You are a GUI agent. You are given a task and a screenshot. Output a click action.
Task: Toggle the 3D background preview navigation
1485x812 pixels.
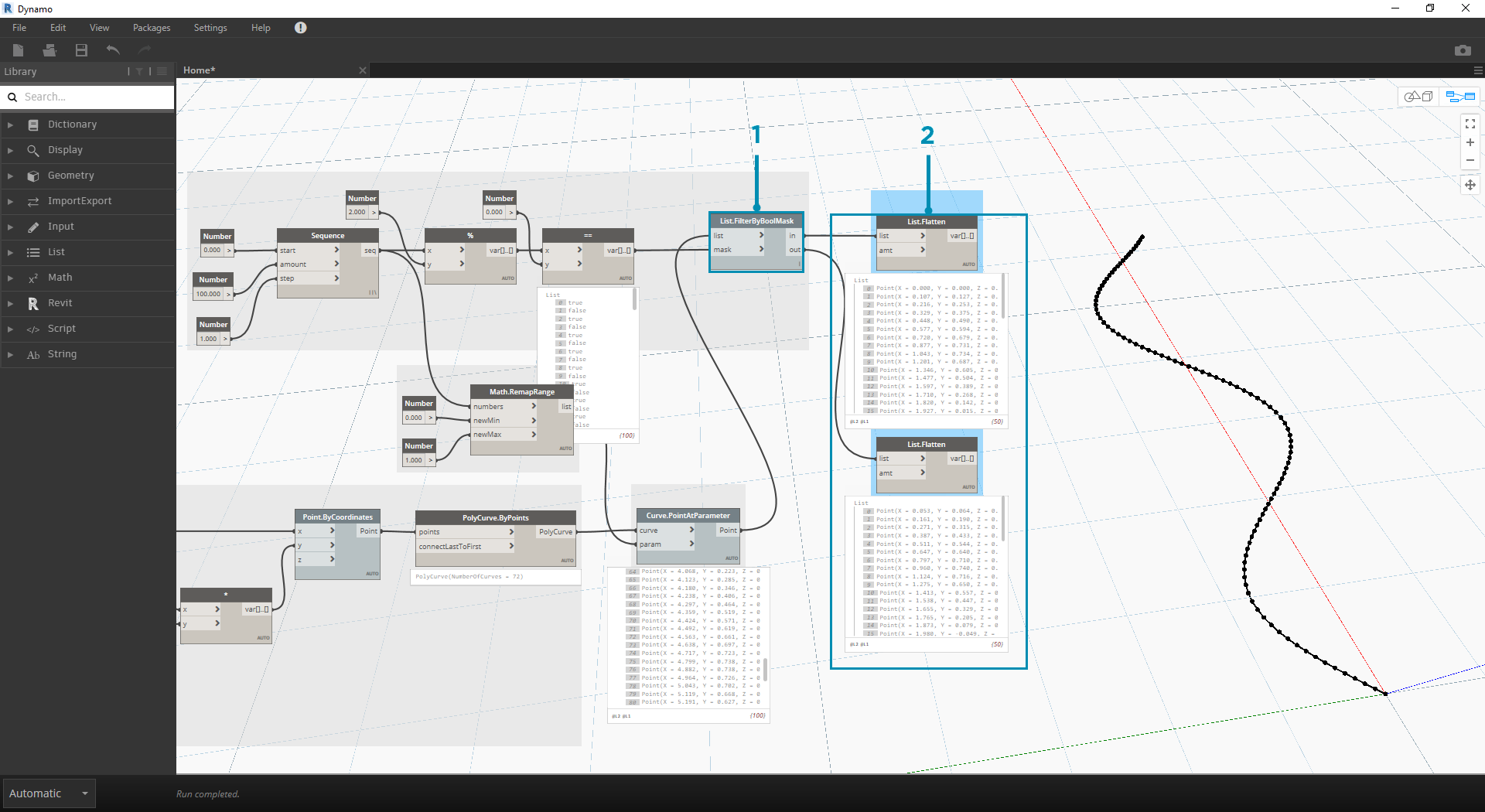click(x=1418, y=97)
